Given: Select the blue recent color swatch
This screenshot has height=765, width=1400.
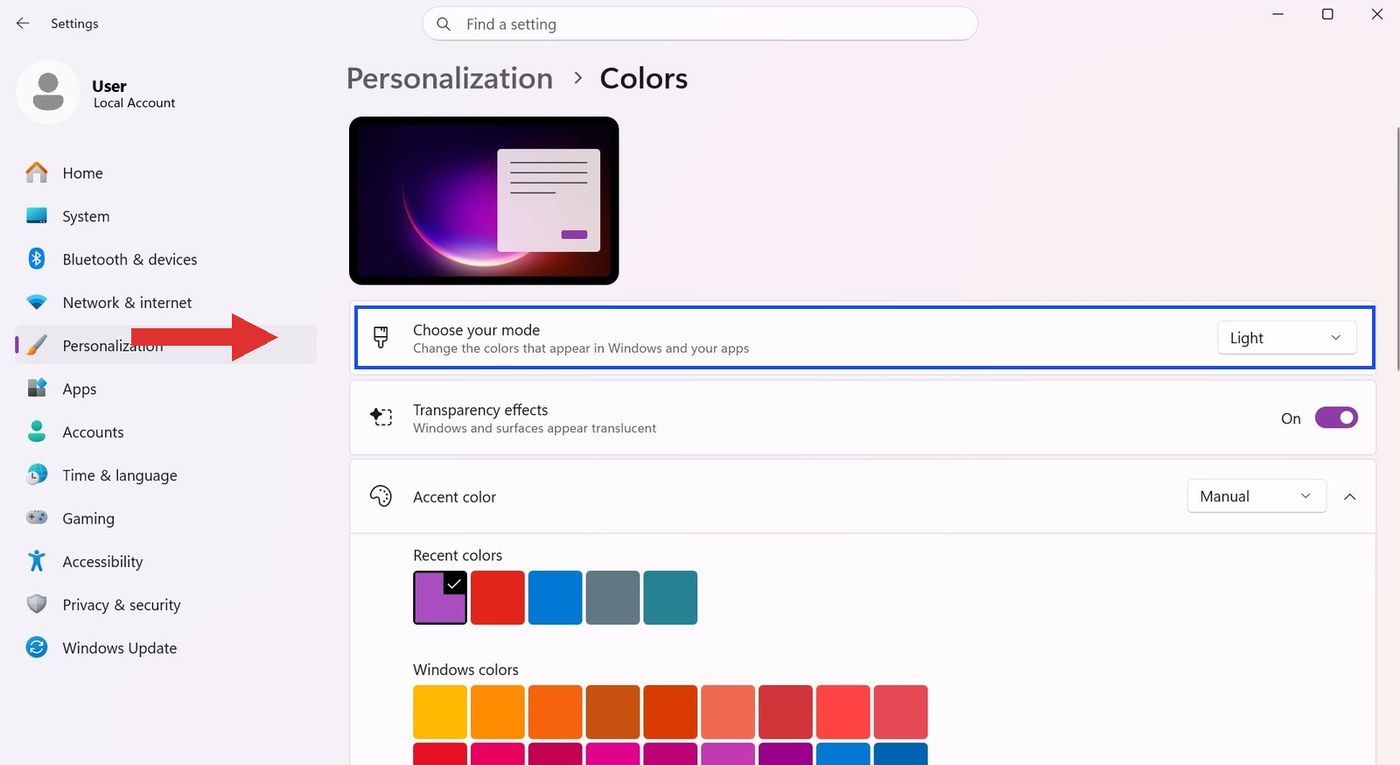Looking at the screenshot, I should (x=555, y=598).
